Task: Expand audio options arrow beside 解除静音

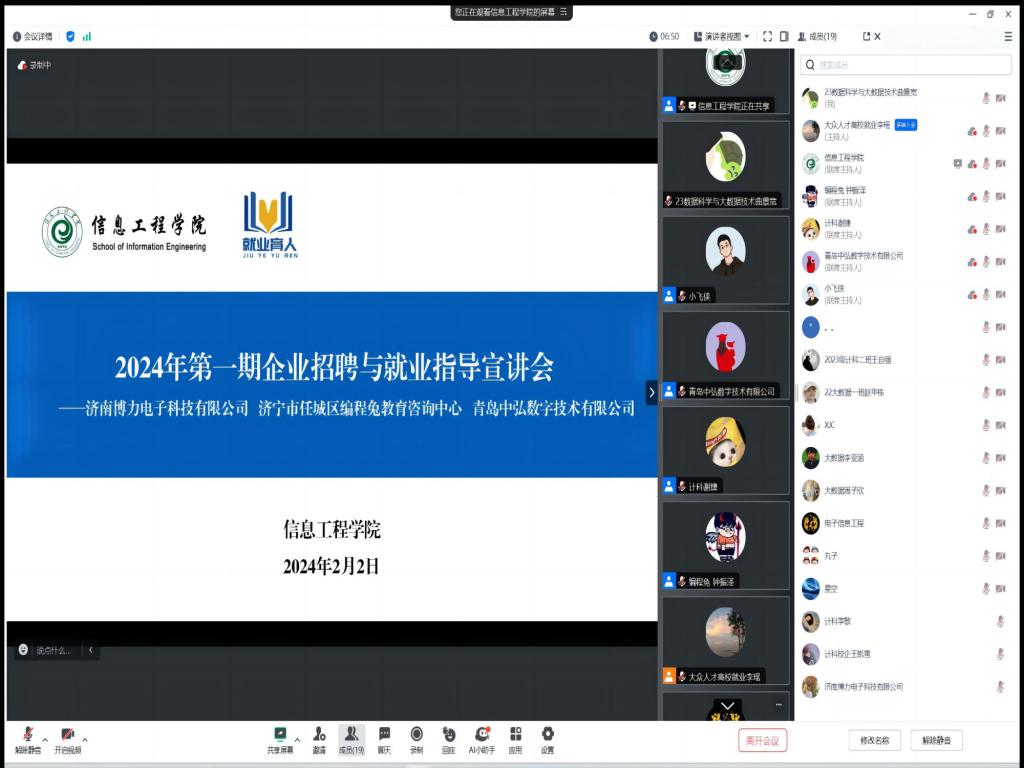Action: tap(45, 740)
